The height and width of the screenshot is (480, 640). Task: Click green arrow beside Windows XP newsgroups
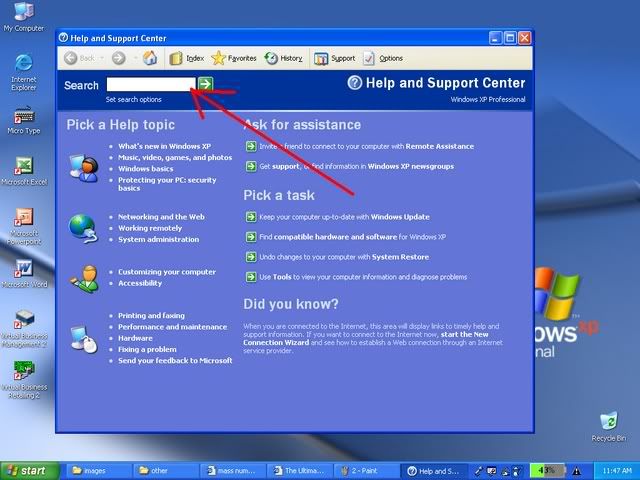pos(251,166)
